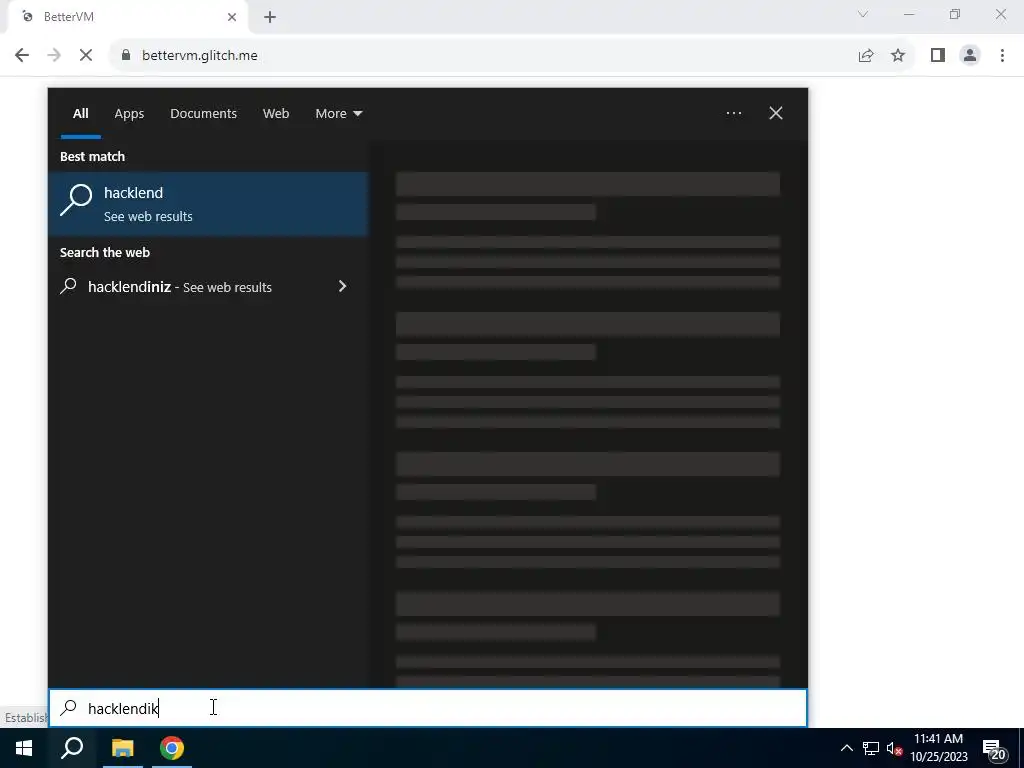Close the BetterVM tab
Screen dimensions: 1024x768
pyautogui.click(x=232, y=17)
